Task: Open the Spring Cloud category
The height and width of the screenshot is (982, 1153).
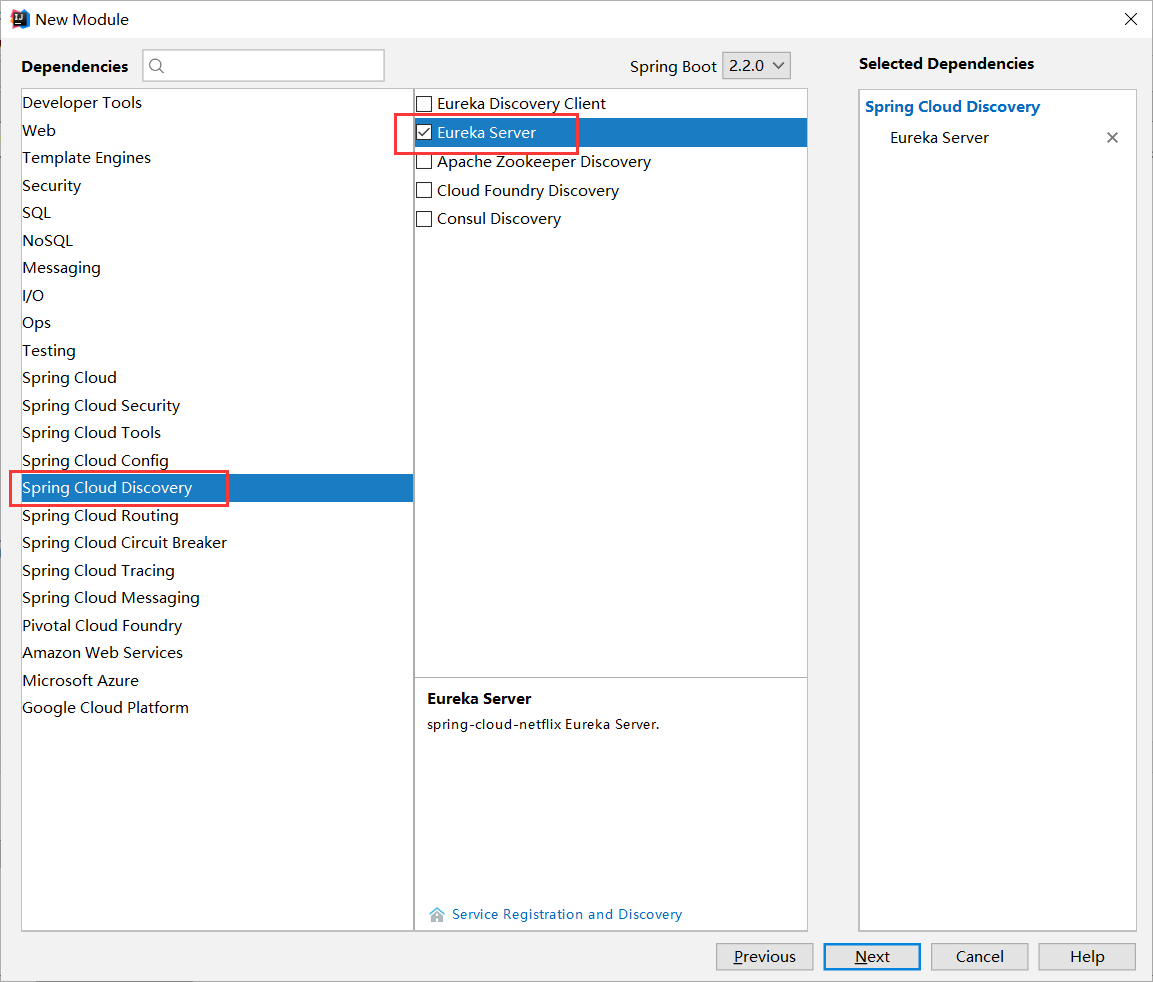Action: click(x=217, y=377)
